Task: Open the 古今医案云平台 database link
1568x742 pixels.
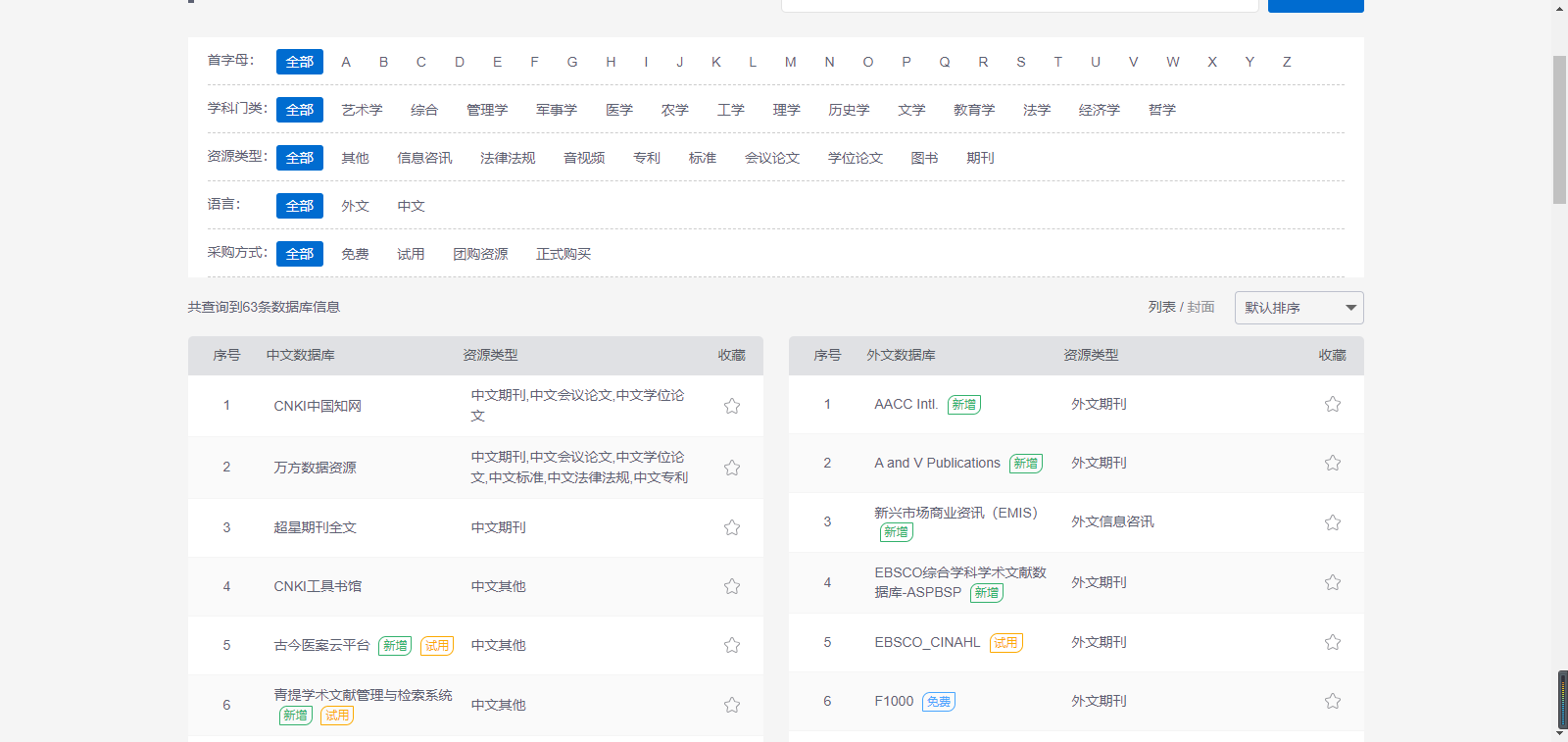Action: pyautogui.click(x=321, y=645)
